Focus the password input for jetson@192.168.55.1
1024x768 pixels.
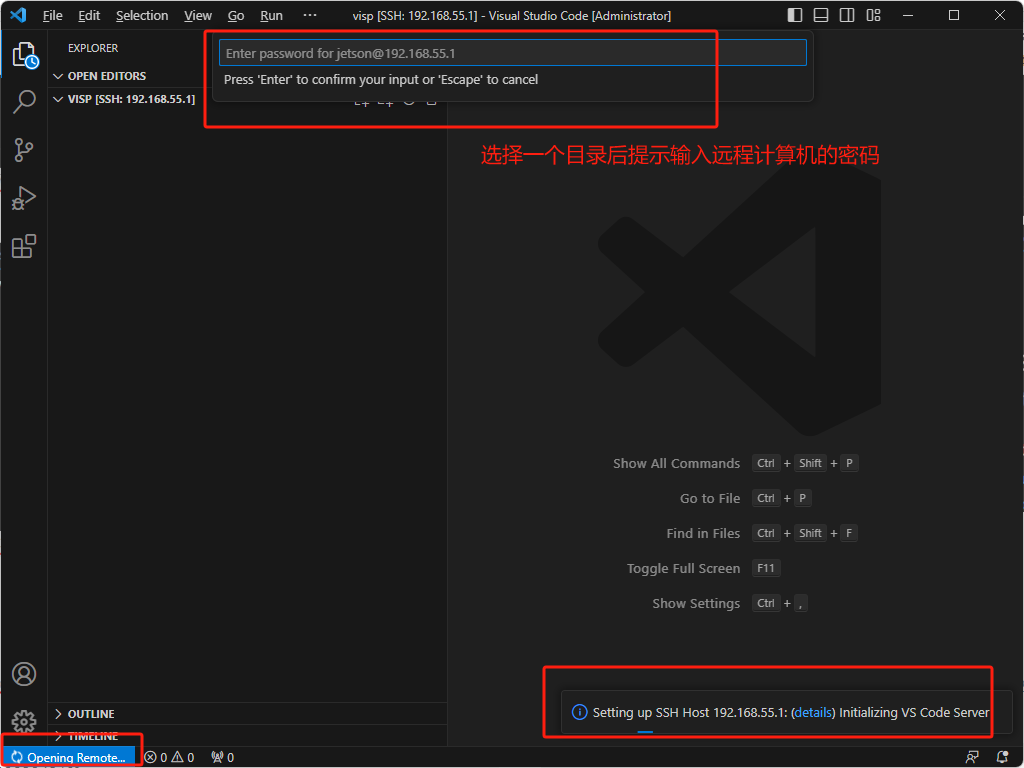pos(513,53)
